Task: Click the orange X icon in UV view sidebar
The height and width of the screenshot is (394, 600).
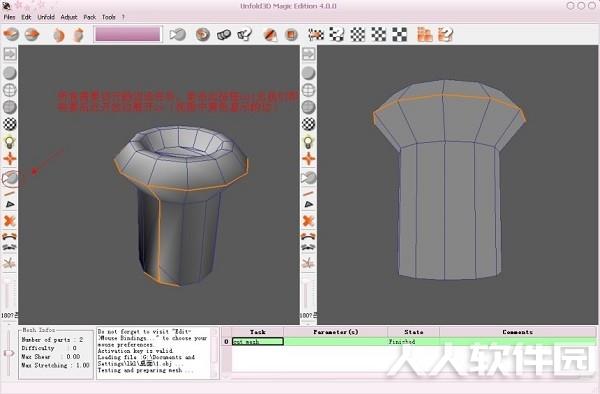Action: (x=308, y=221)
